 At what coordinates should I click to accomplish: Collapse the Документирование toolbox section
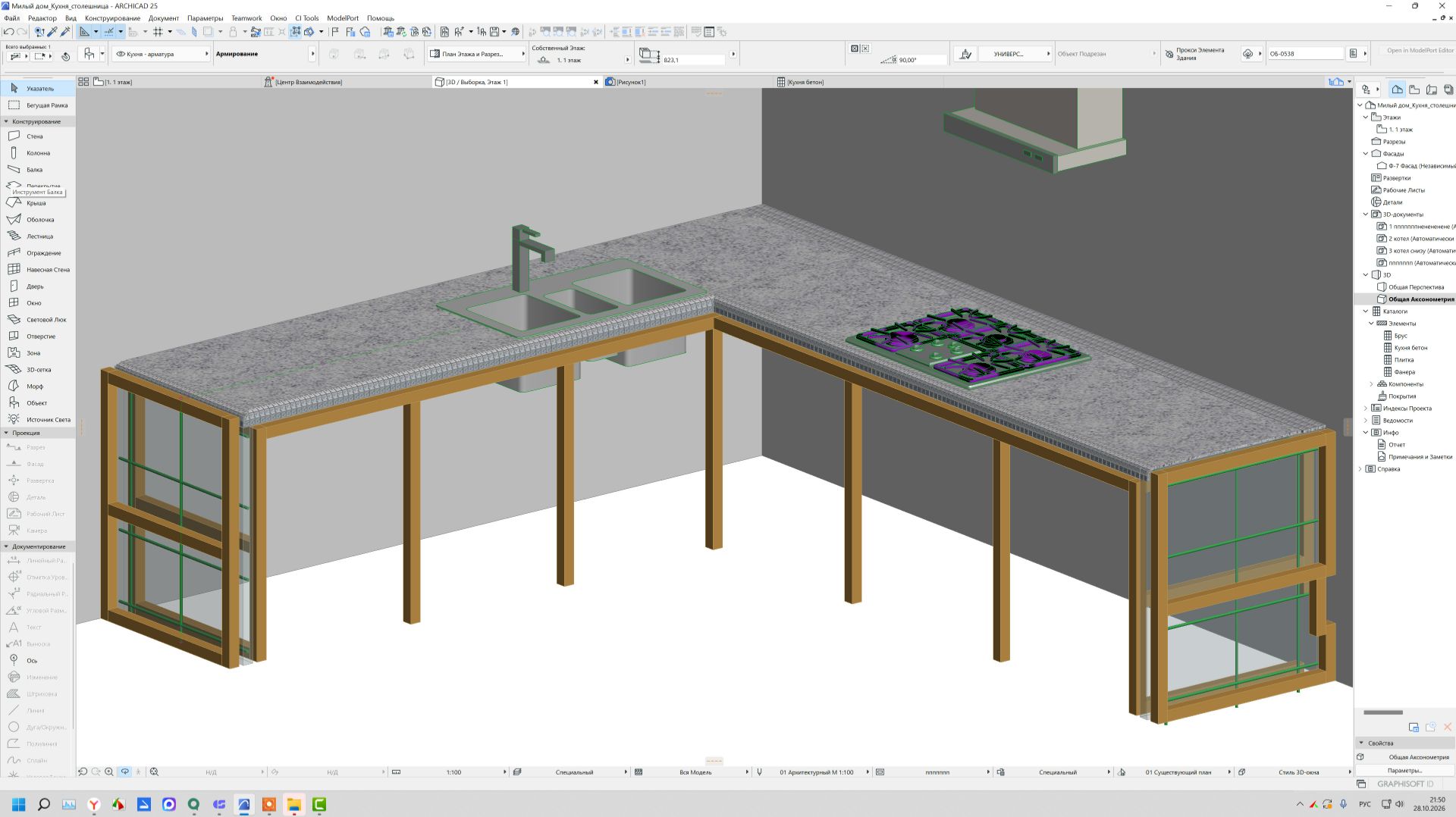tap(7, 546)
